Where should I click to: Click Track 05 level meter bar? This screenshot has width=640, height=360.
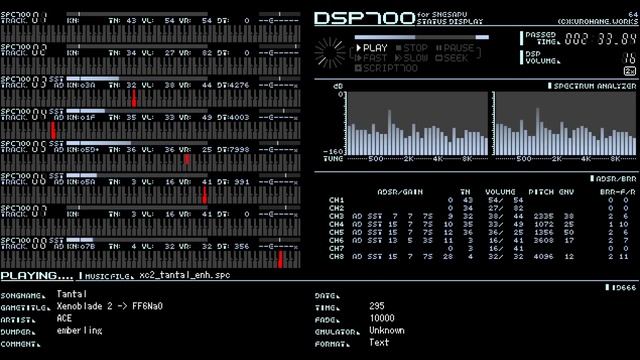coord(137,143)
